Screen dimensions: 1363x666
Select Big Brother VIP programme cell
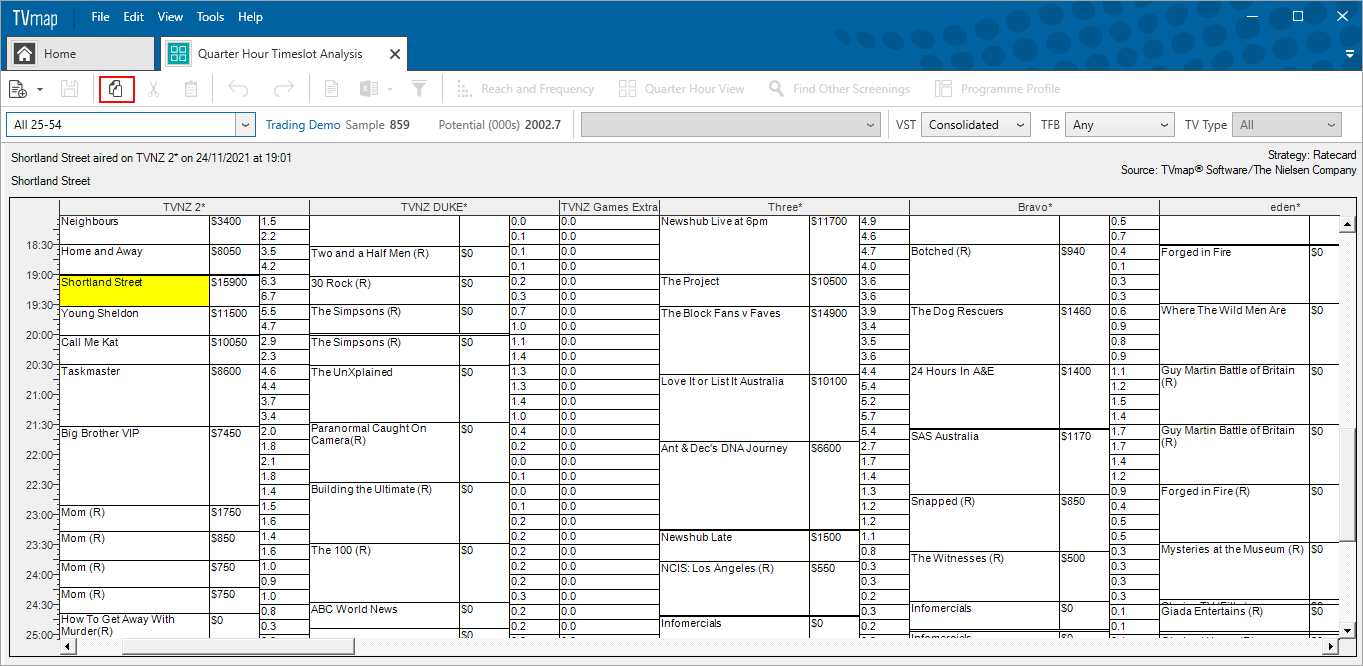pos(134,465)
